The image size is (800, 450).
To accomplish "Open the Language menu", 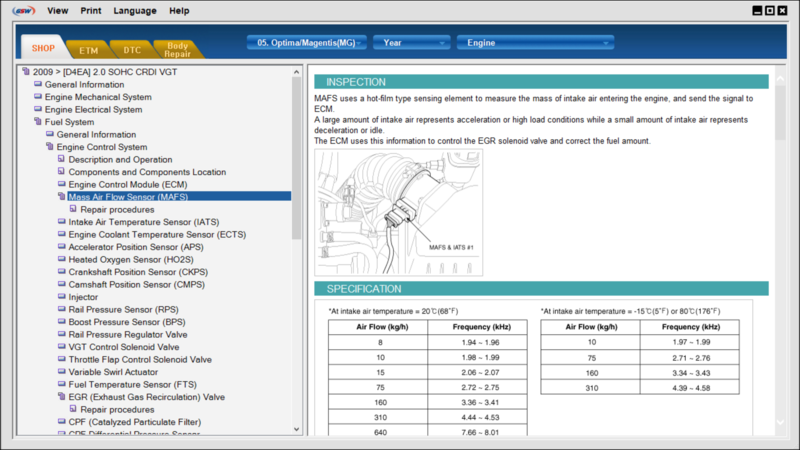I will (135, 11).
